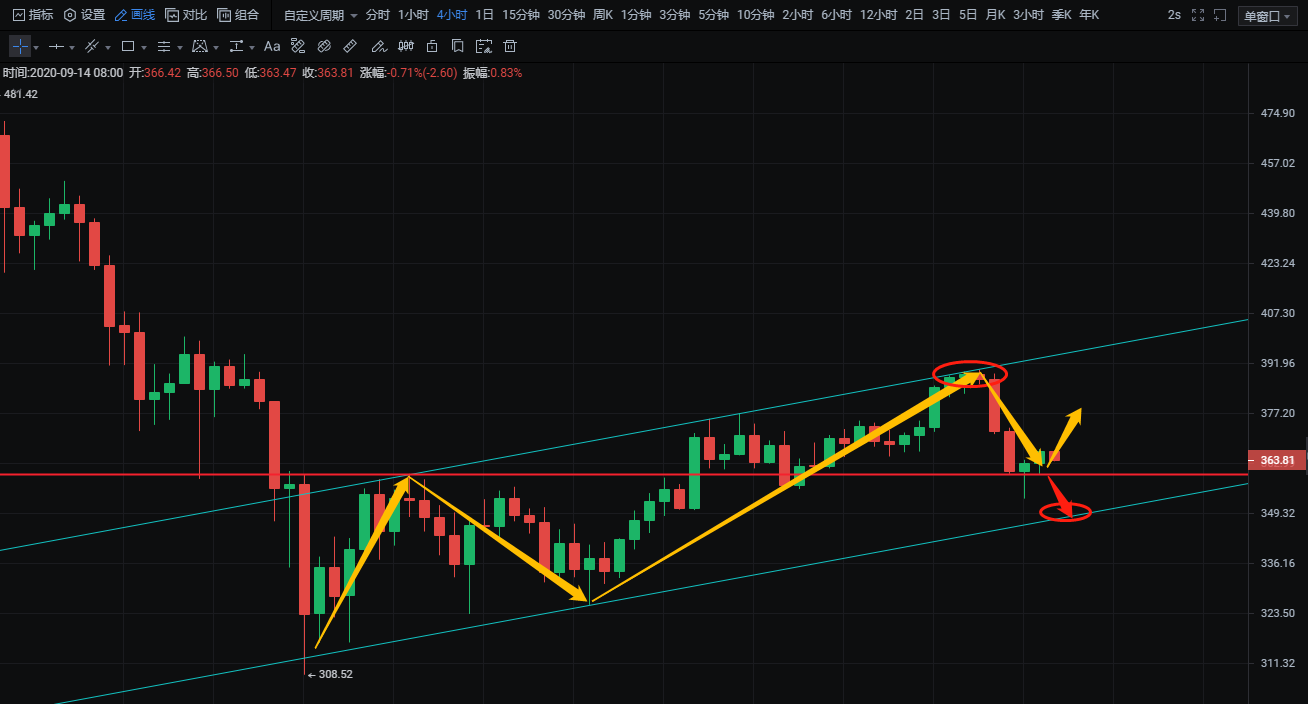Toggle the 画线 drawing toolbar

(135, 15)
